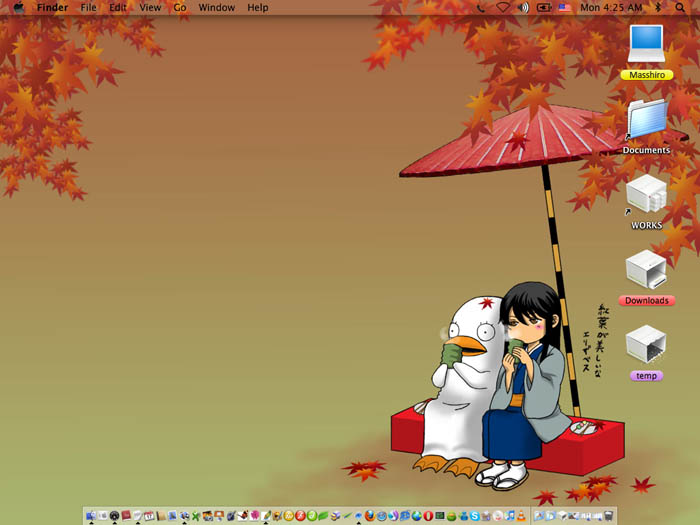Launch Skype from the Dock
This screenshot has width=700, height=525.
point(475,516)
